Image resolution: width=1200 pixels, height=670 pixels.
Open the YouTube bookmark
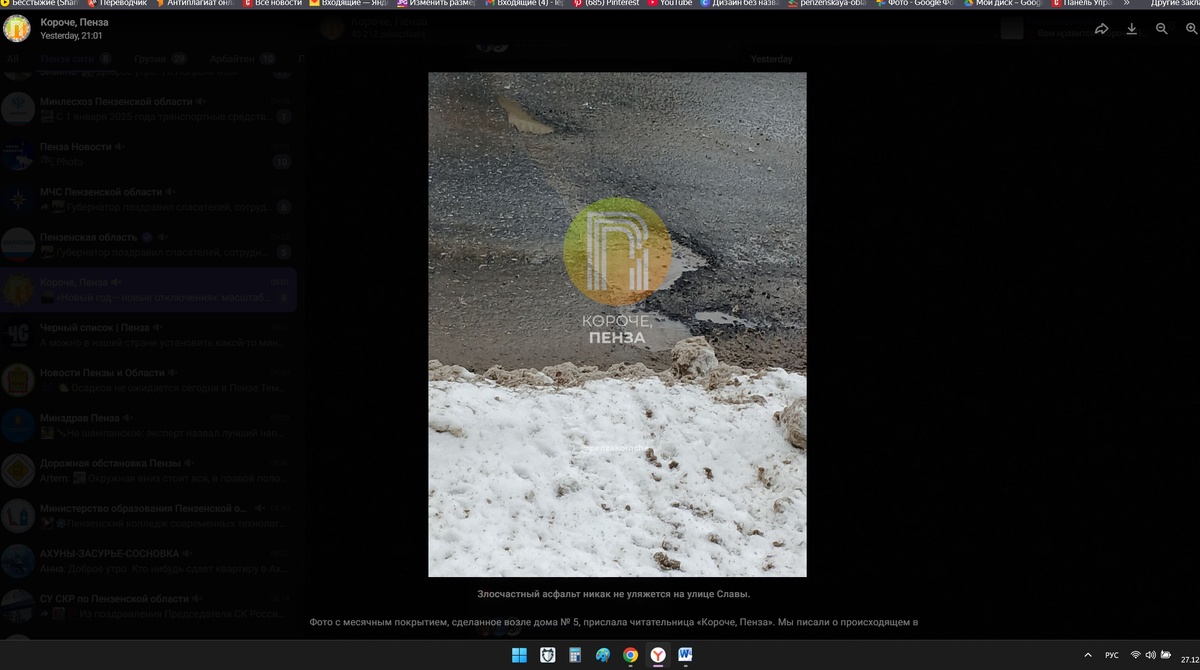pos(670,4)
